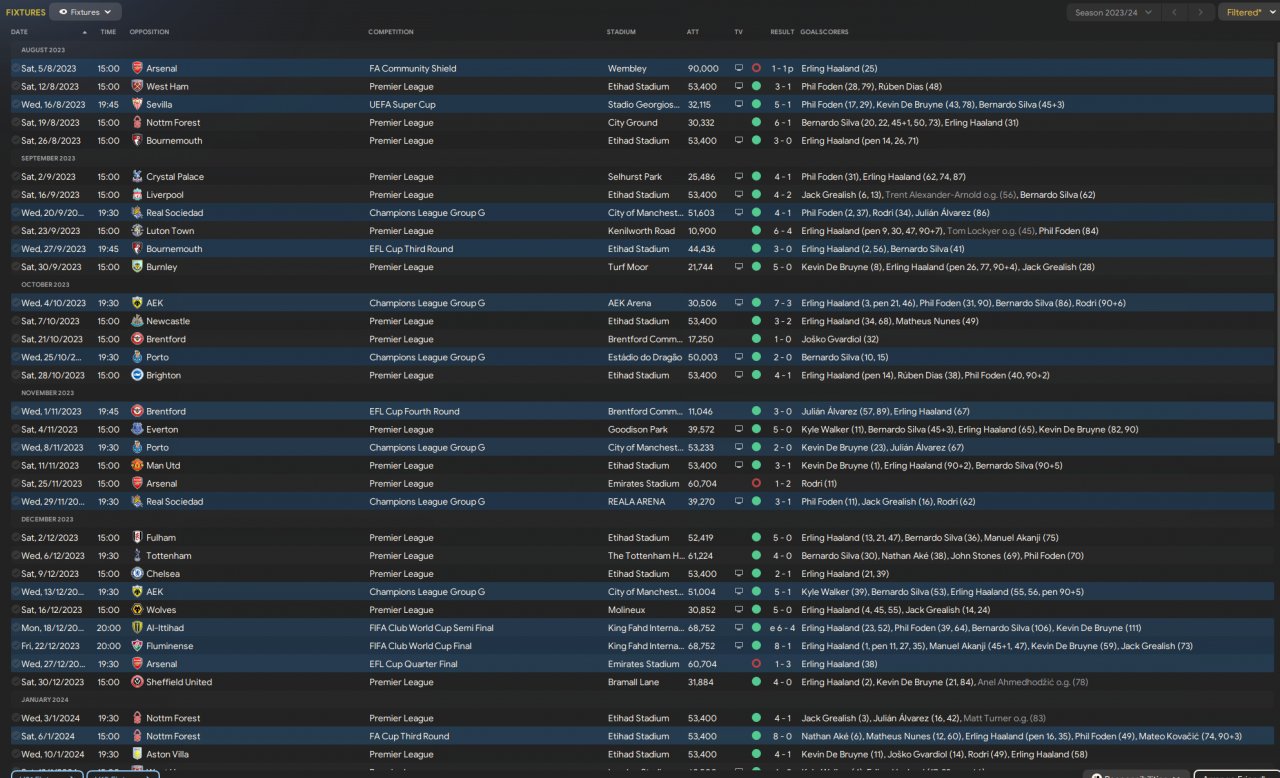Select the Sat, 9/12/2023 date cell
The image size is (1280, 778).
point(49,573)
